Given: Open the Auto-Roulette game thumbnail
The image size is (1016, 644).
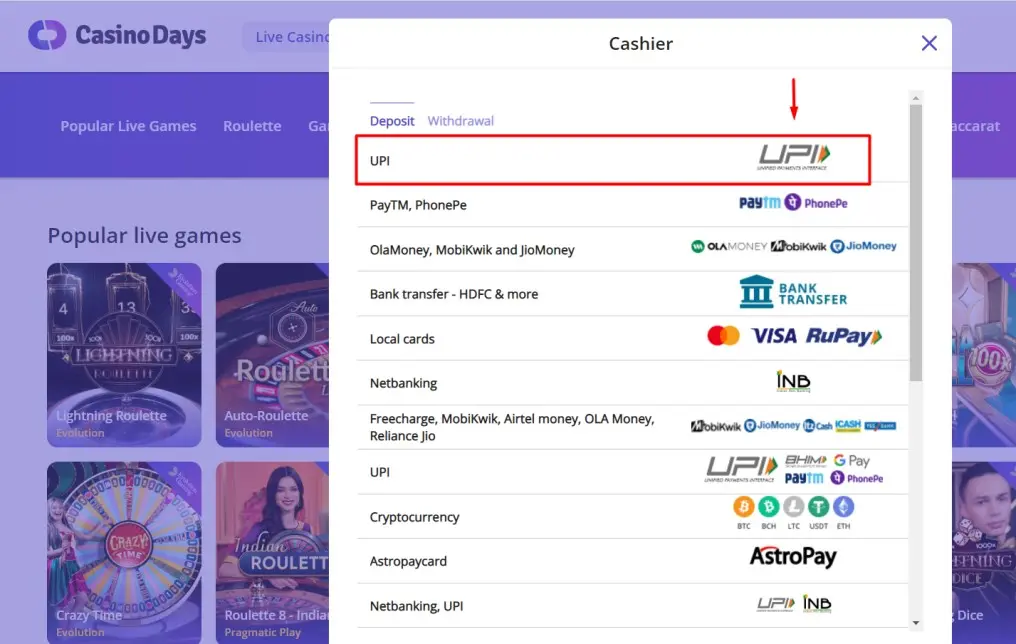Looking at the screenshot, I should point(272,355).
